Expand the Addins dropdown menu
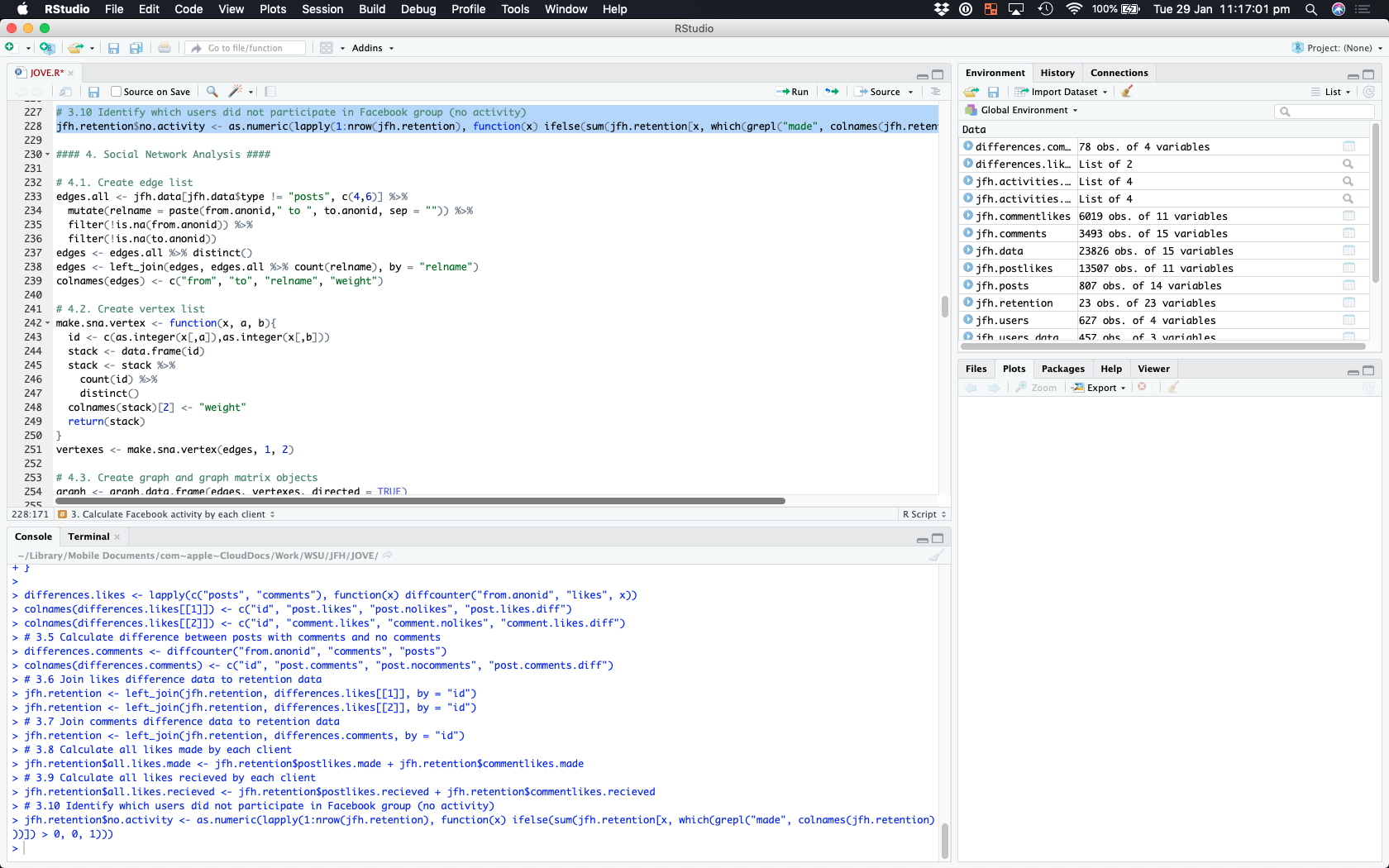Image resolution: width=1389 pixels, height=868 pixels. point(372,48)
